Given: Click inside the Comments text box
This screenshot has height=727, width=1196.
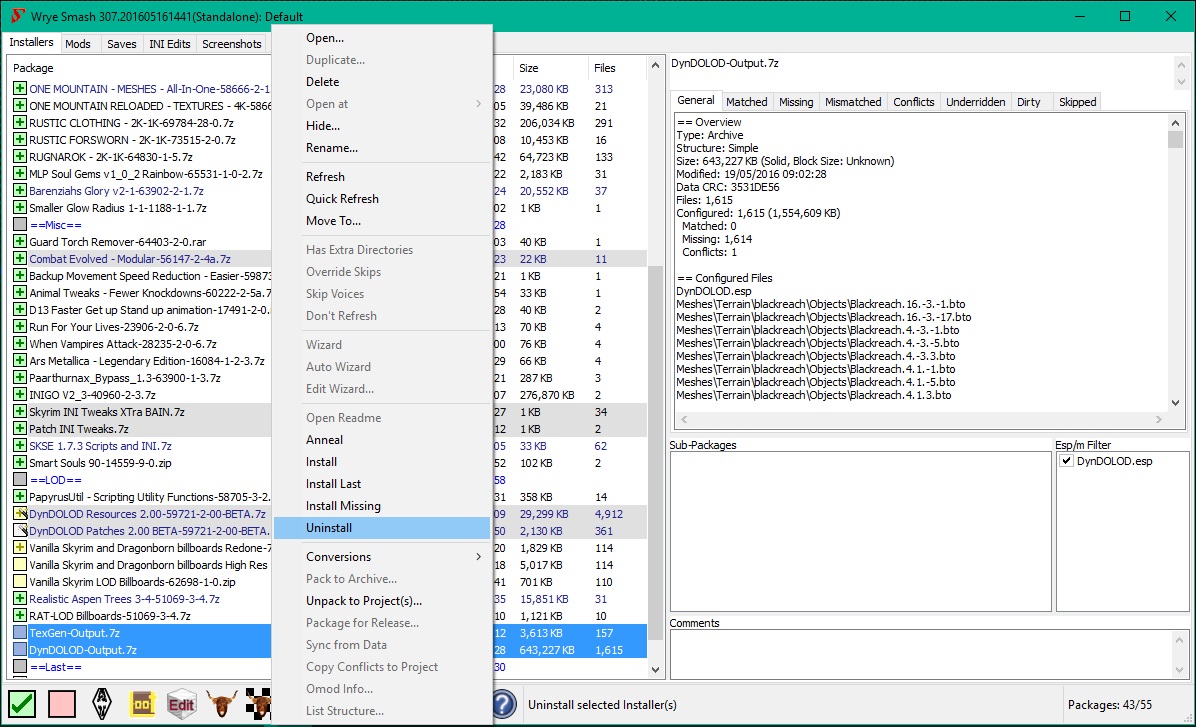Looking at the screenshot, I should point(923,655).
